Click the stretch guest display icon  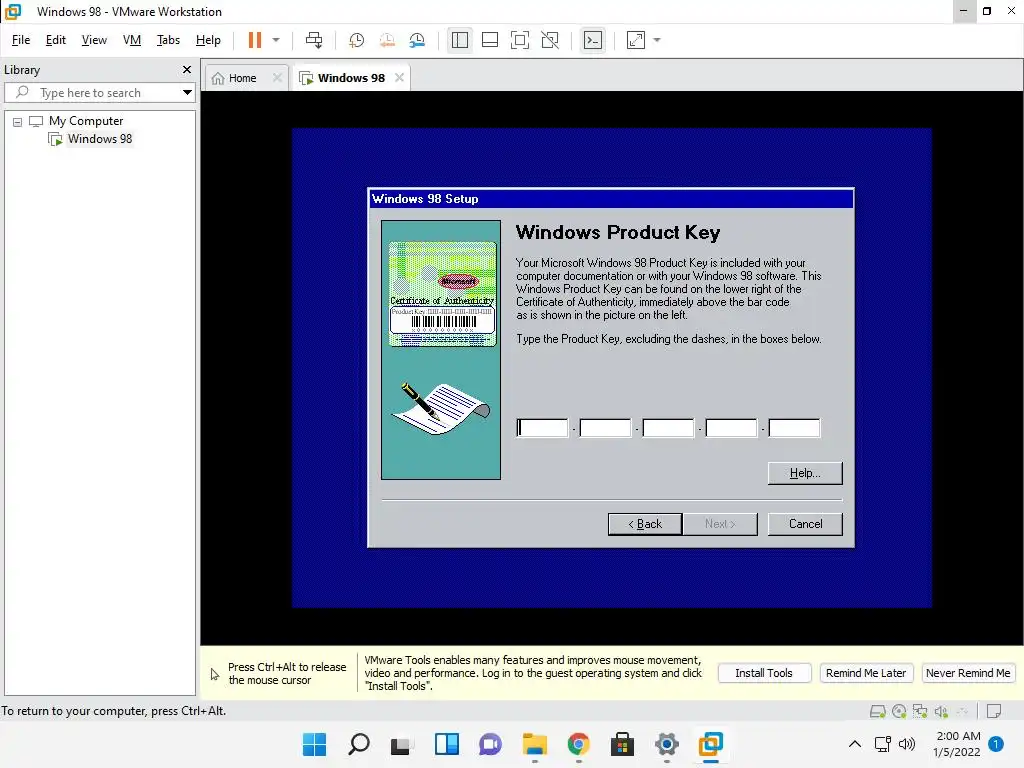636,40
